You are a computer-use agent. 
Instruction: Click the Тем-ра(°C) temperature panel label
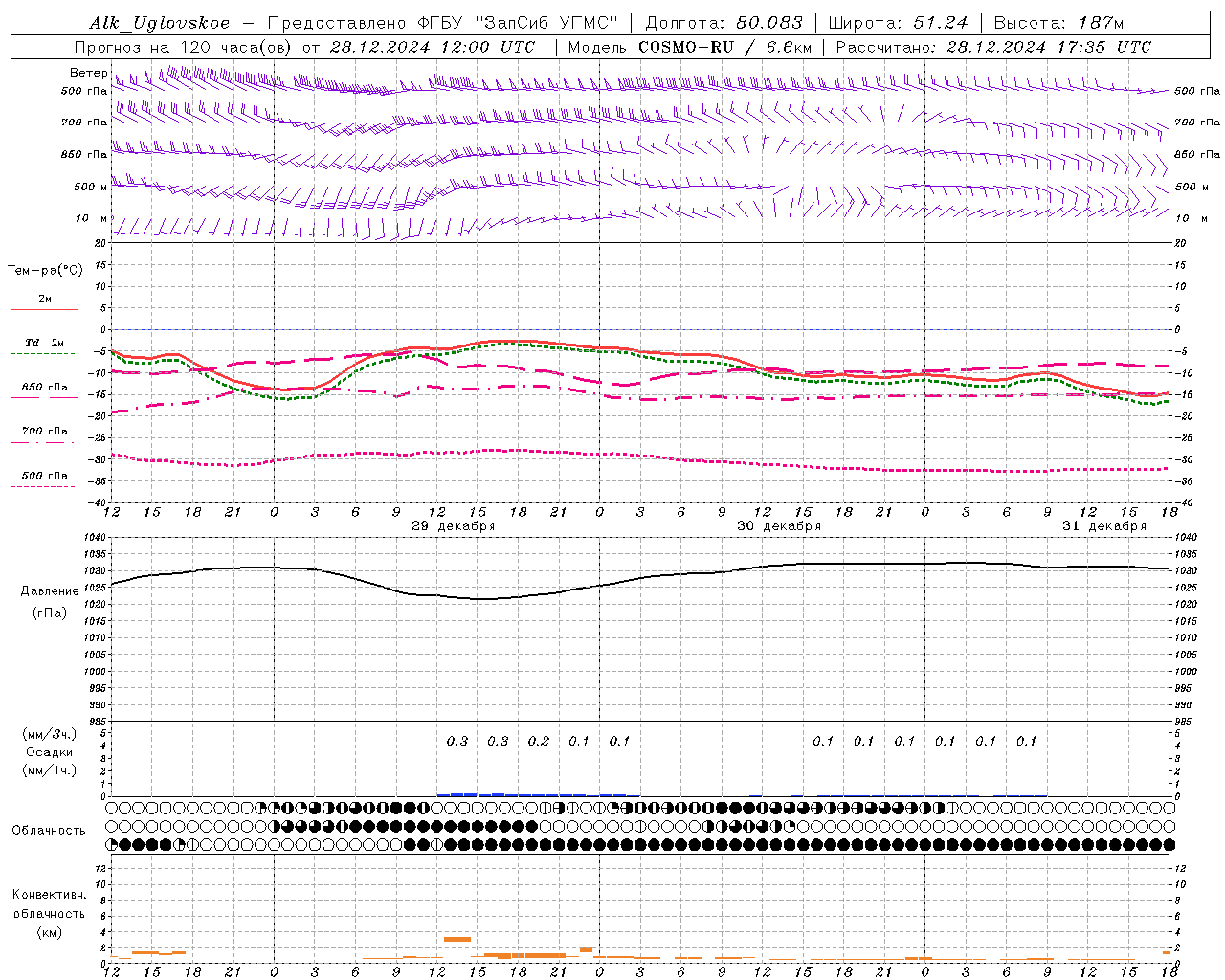pos(45,271)
